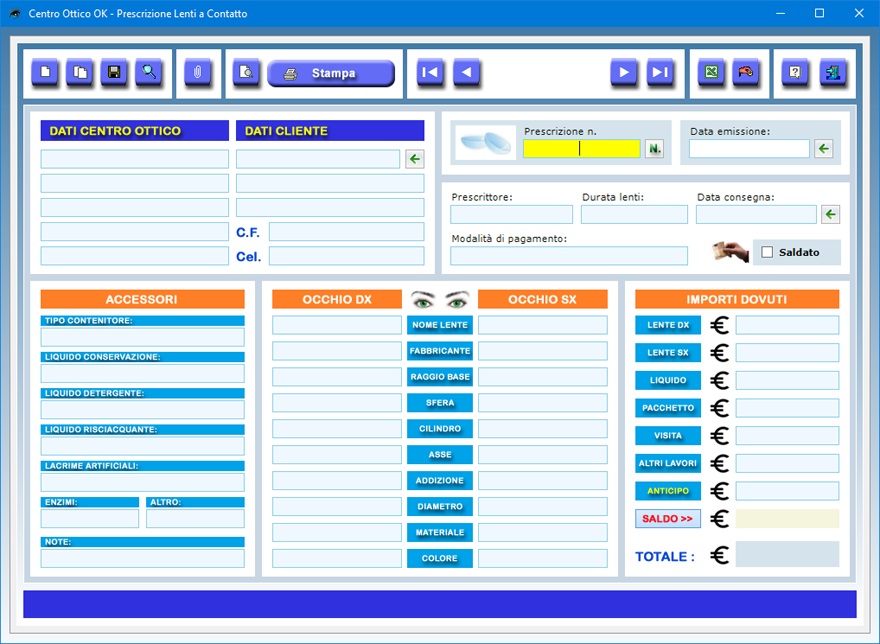Image resolution: width=880 pixels, height=644 pixels.
Task: Click the ASSE label button
Action: pyautogui.click(x=439, y=454)
